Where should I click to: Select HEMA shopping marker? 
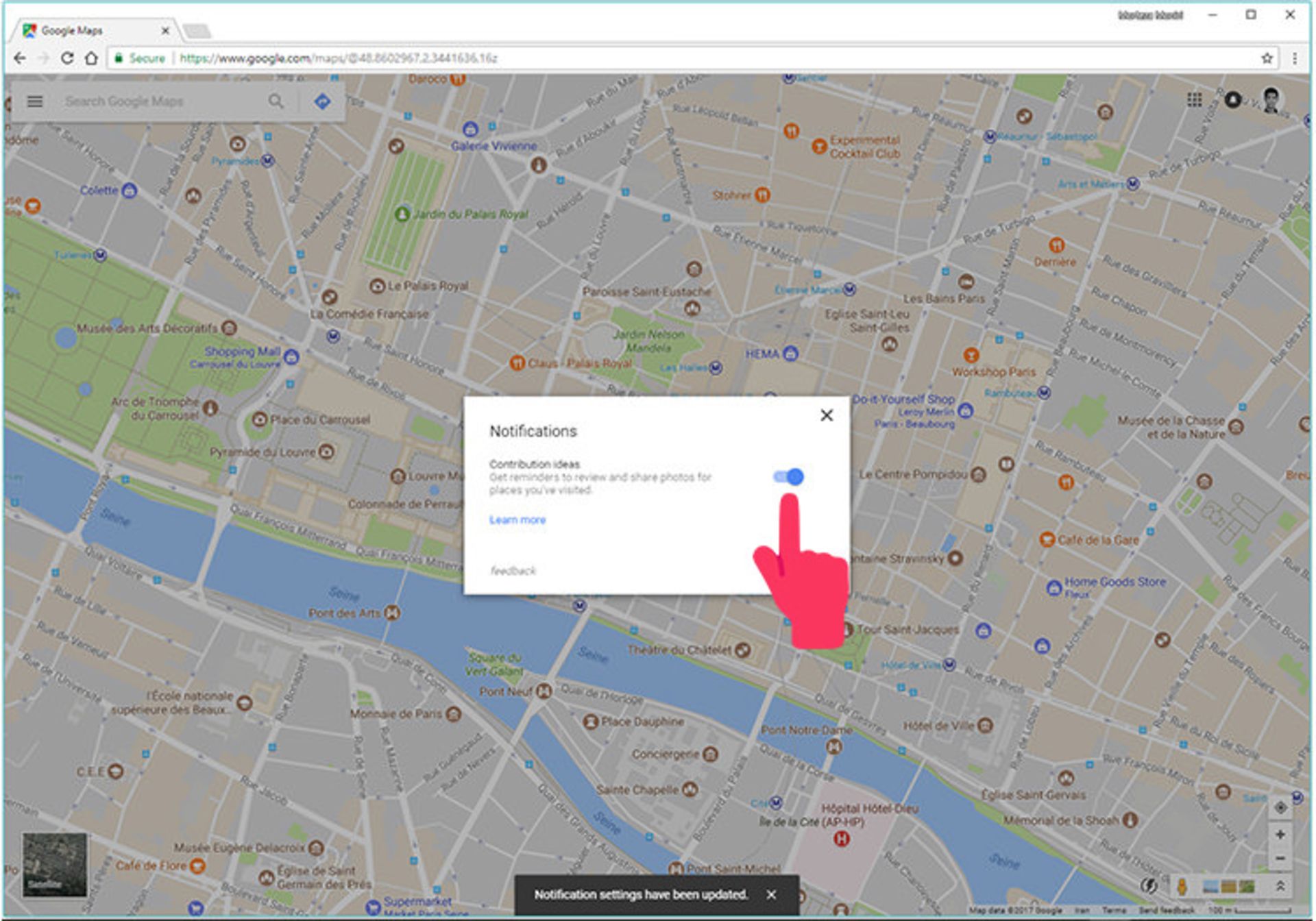click(x=790, y=354)
